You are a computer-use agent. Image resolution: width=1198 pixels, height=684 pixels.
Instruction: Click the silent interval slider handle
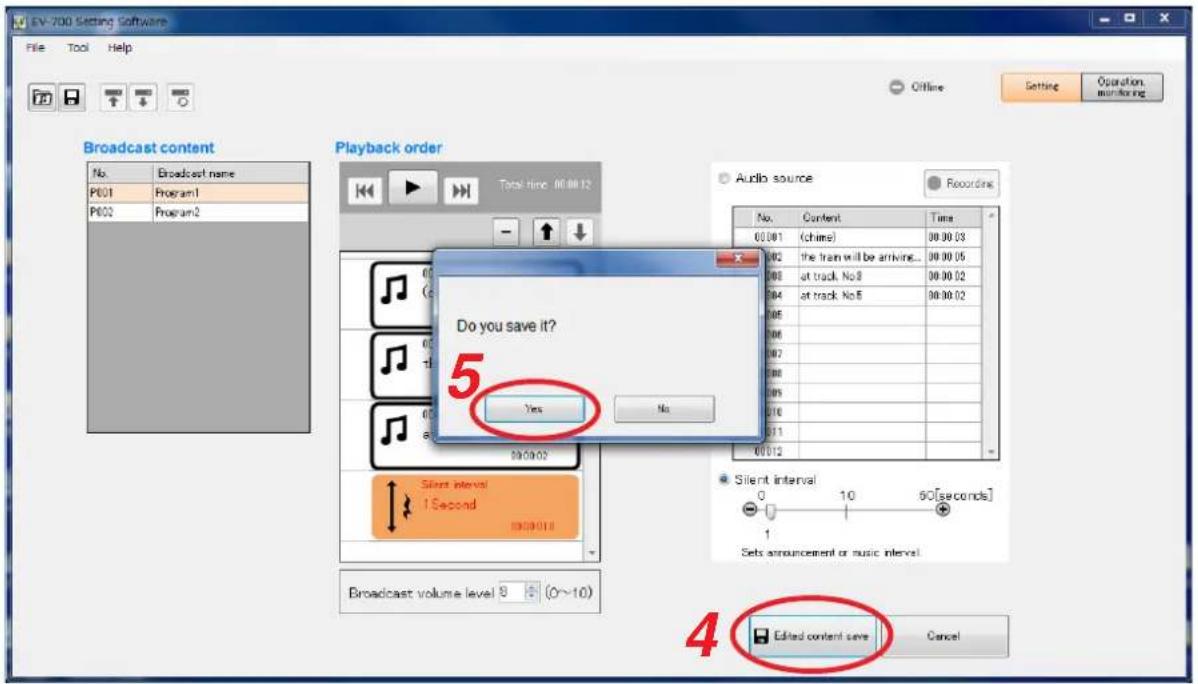tap(771, 511)
